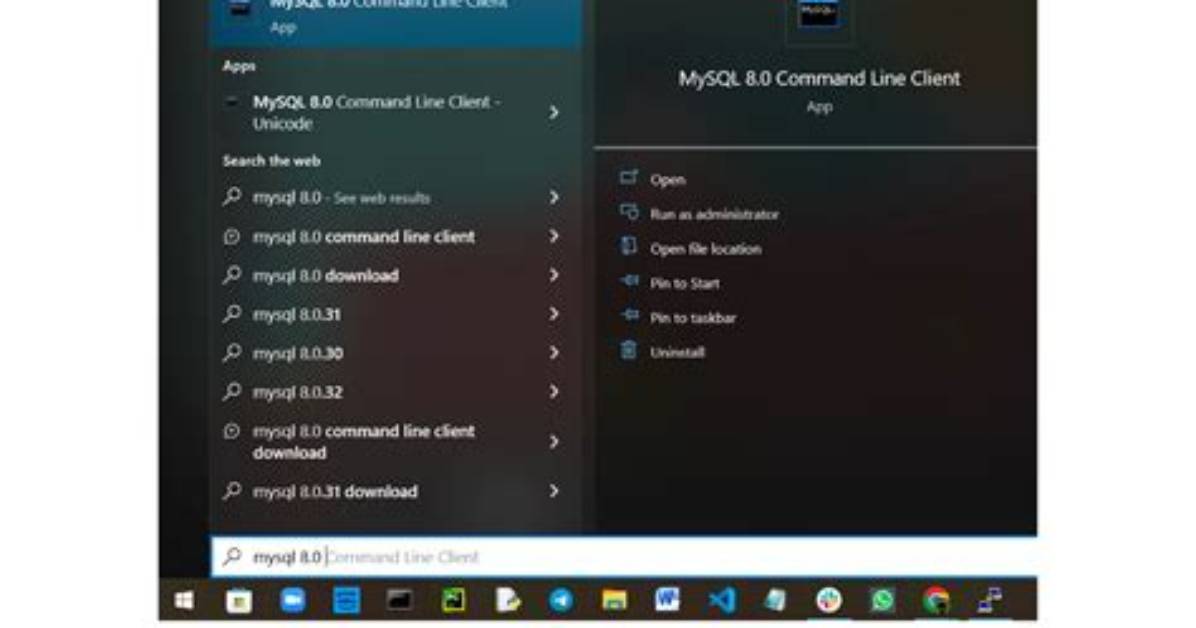Click the Open file location icon

pos(629,246)
